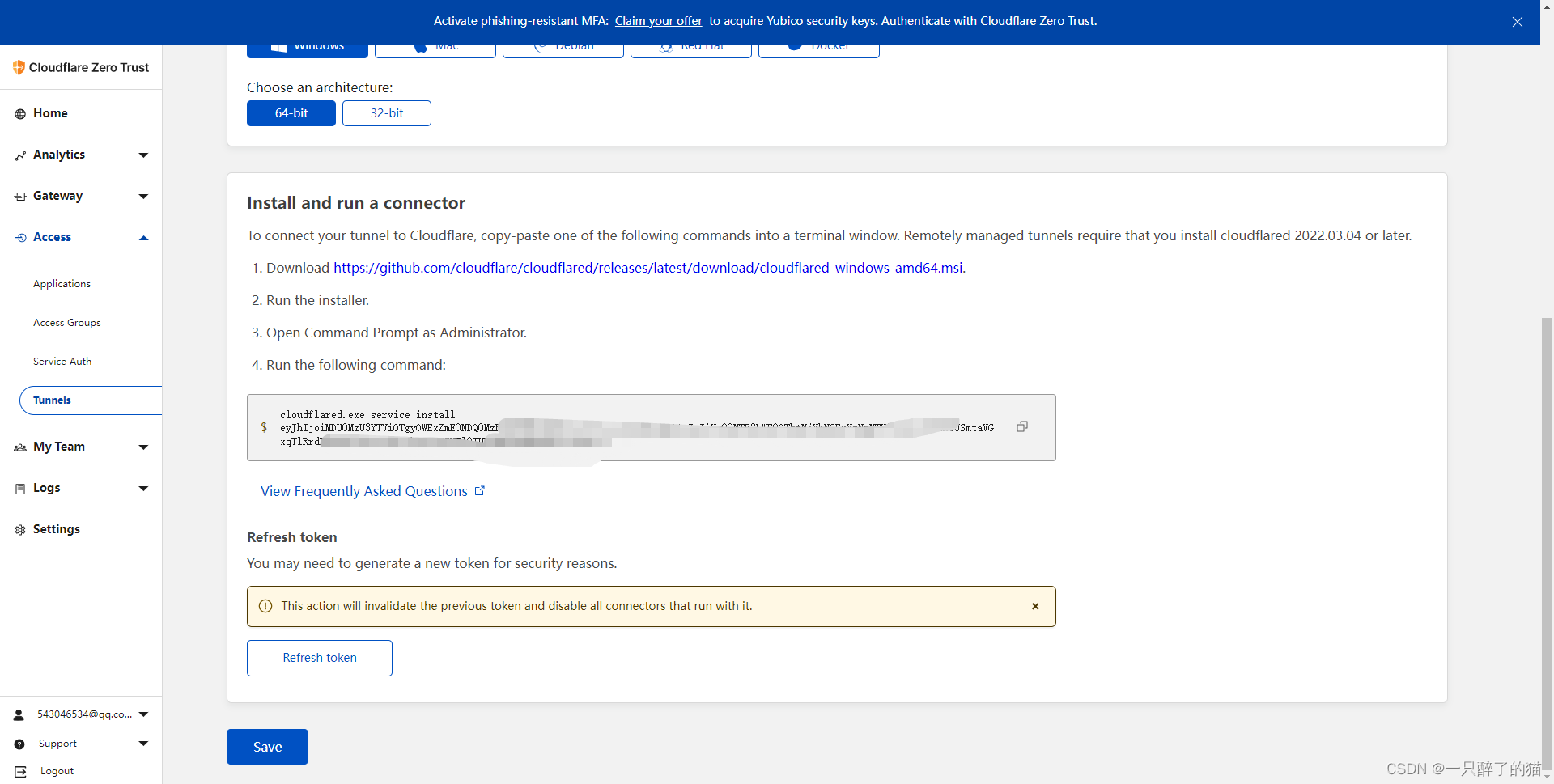Click the 'Install and run a connector' heading
Image resolution: width=1554 pixels, height=784 pixels.
click(356, 203)
